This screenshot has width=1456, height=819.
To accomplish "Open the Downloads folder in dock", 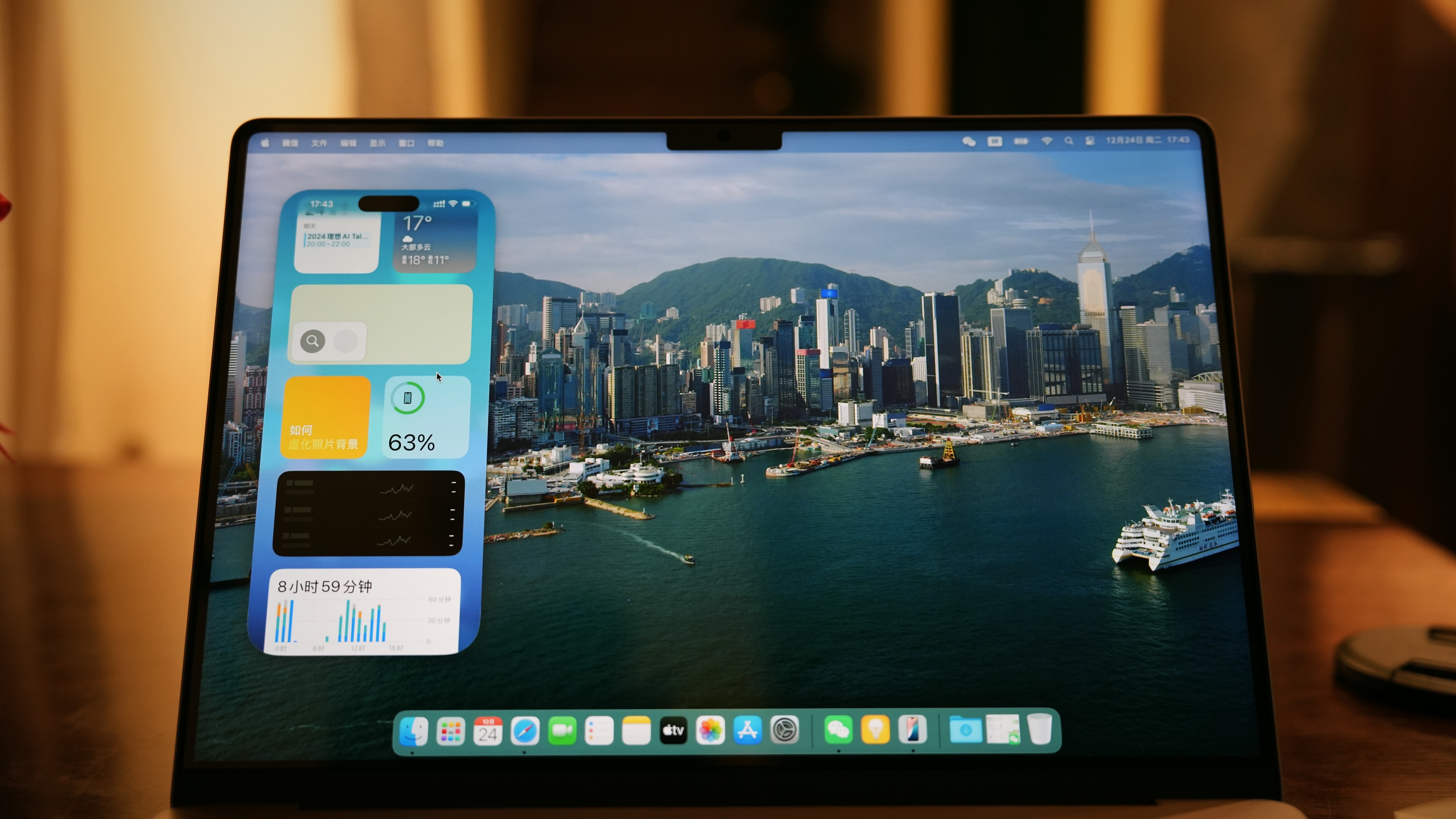I will point(965,730).
